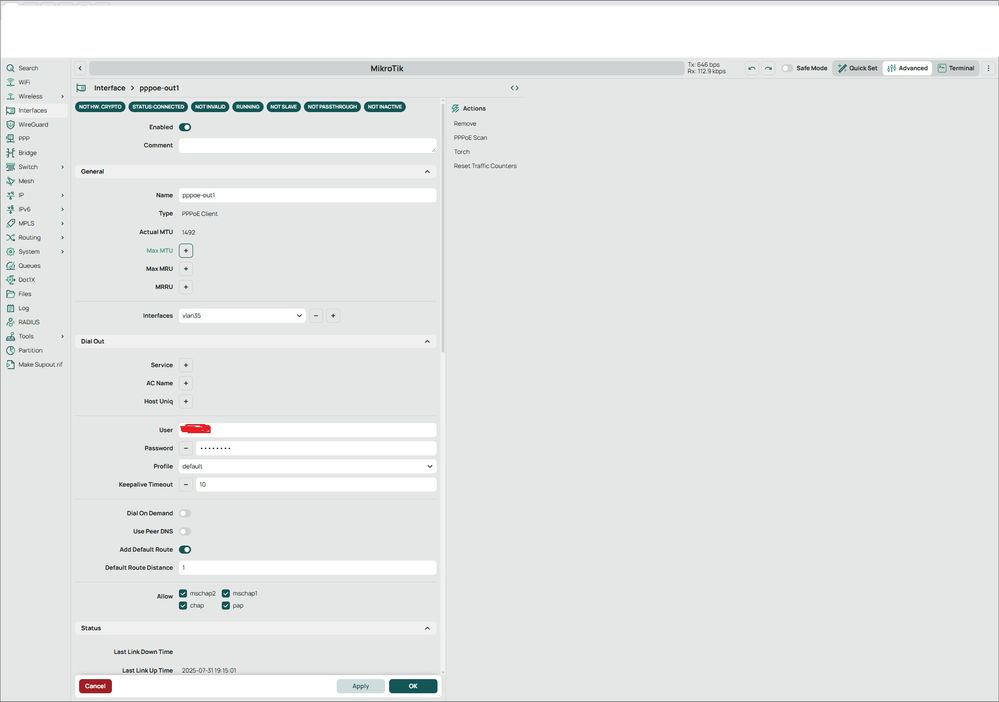
Task: Uncheck the mschap2 checkbox
Action: 183,593
